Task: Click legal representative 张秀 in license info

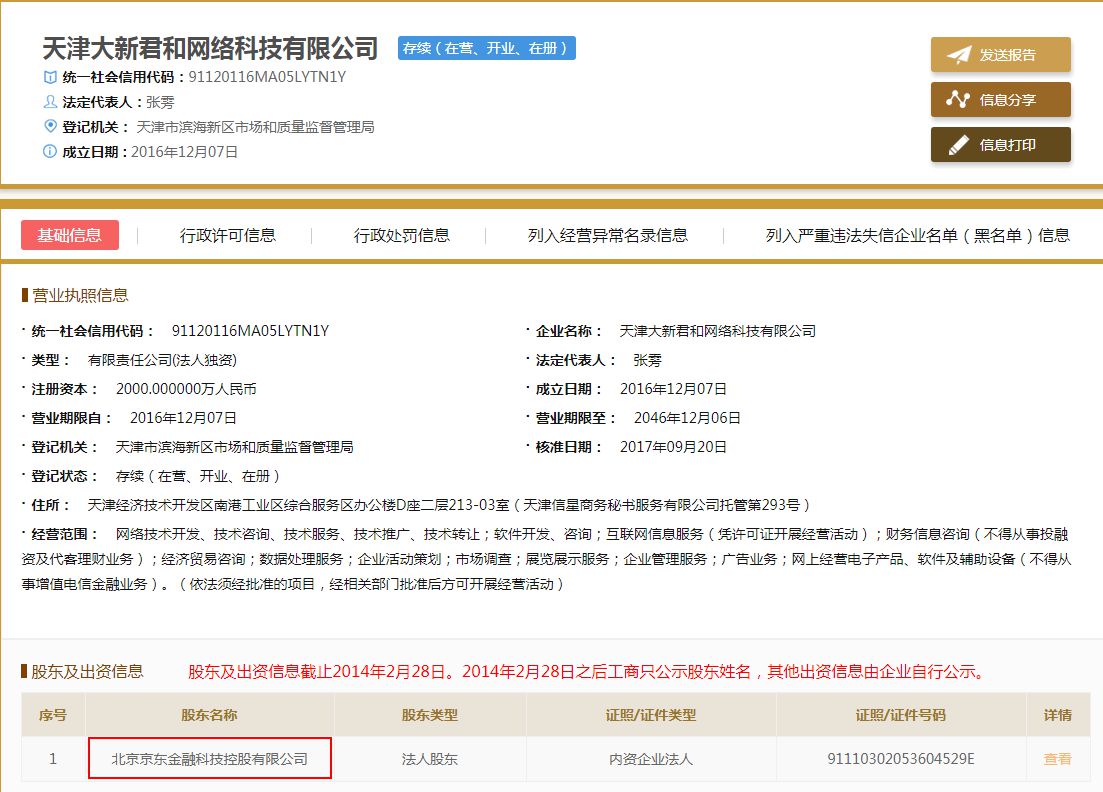Action: coord(647,360)
